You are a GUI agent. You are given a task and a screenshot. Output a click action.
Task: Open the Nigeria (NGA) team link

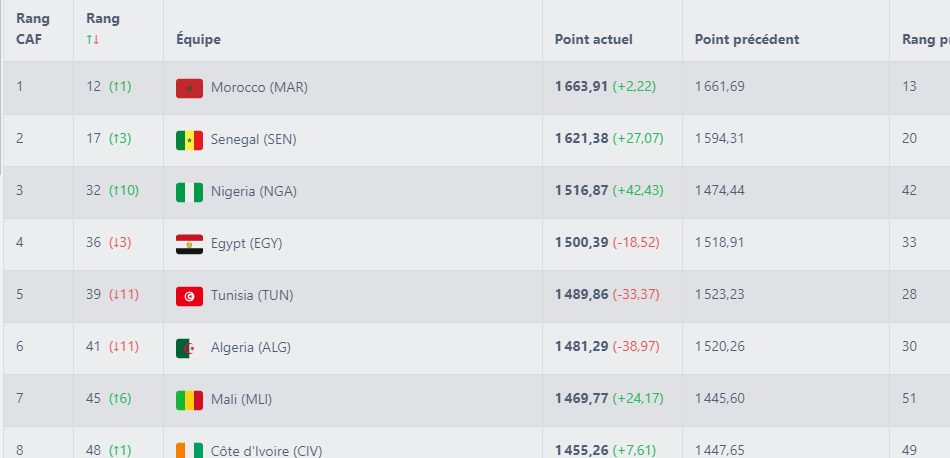coord(253,191)
